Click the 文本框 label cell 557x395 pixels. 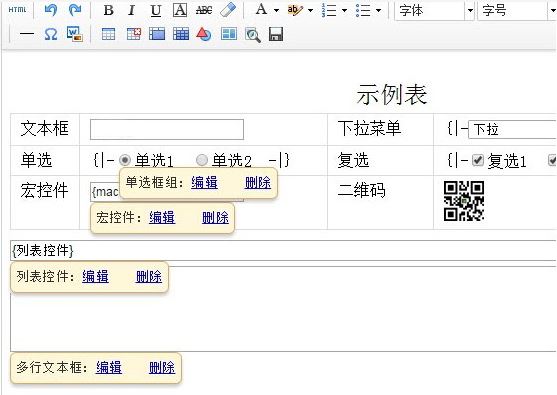click(x=45, y=129)
